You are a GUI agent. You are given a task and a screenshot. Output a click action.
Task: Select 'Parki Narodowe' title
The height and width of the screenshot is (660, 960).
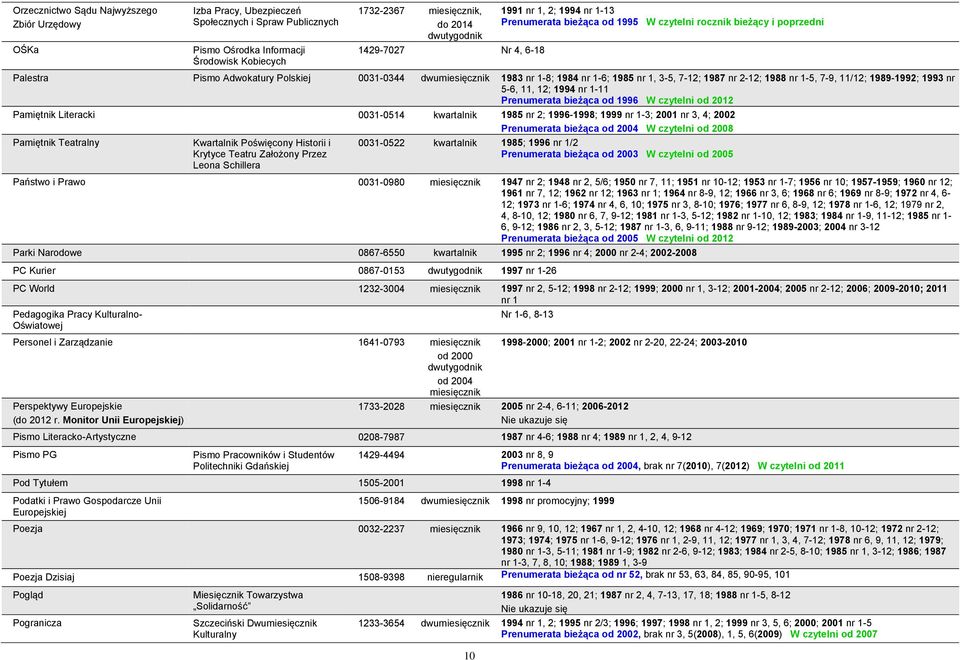pos(47,253)
